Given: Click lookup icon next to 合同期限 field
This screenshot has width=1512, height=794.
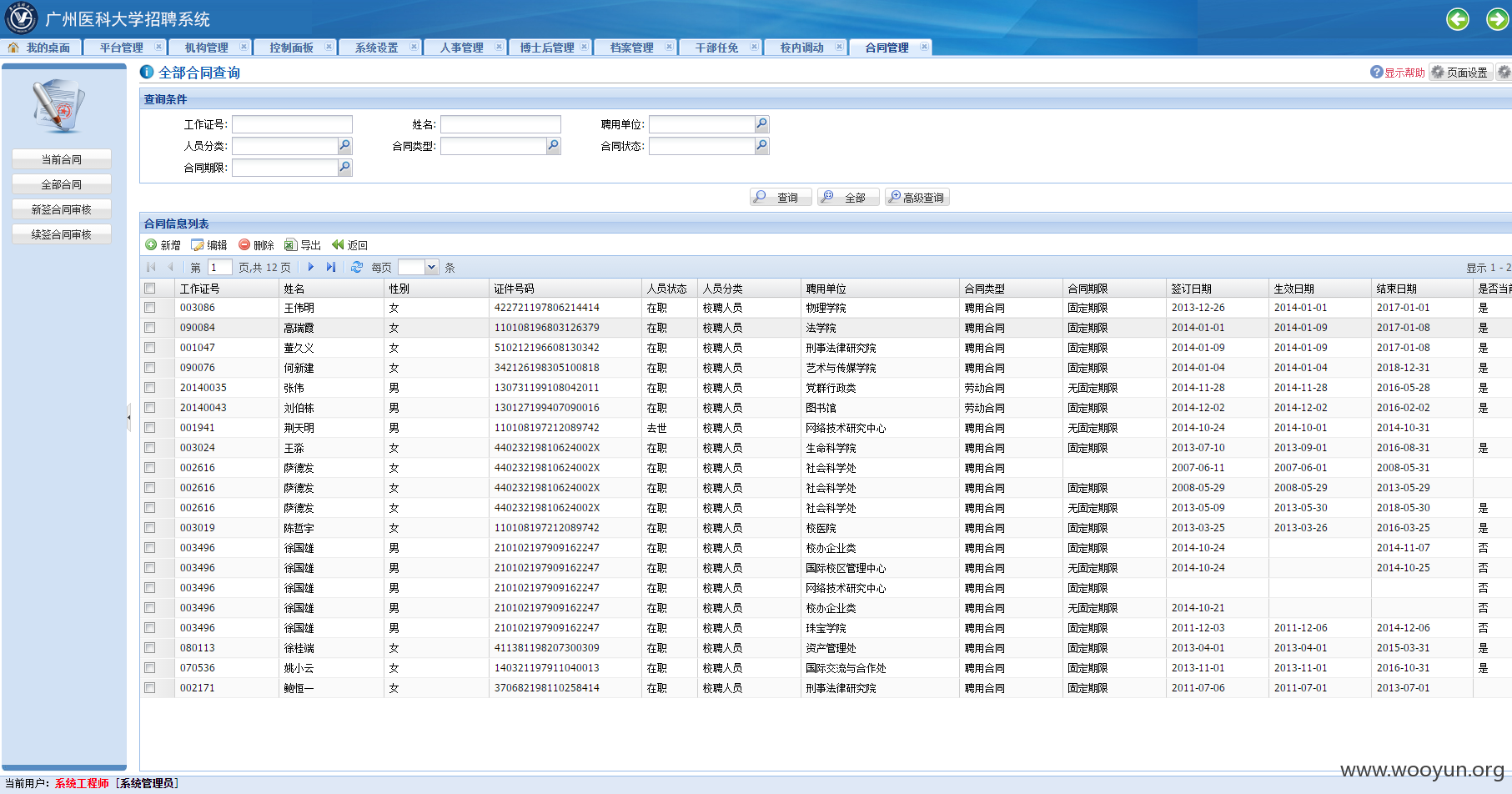Looking at the screenshot, I should pos(344,167).
